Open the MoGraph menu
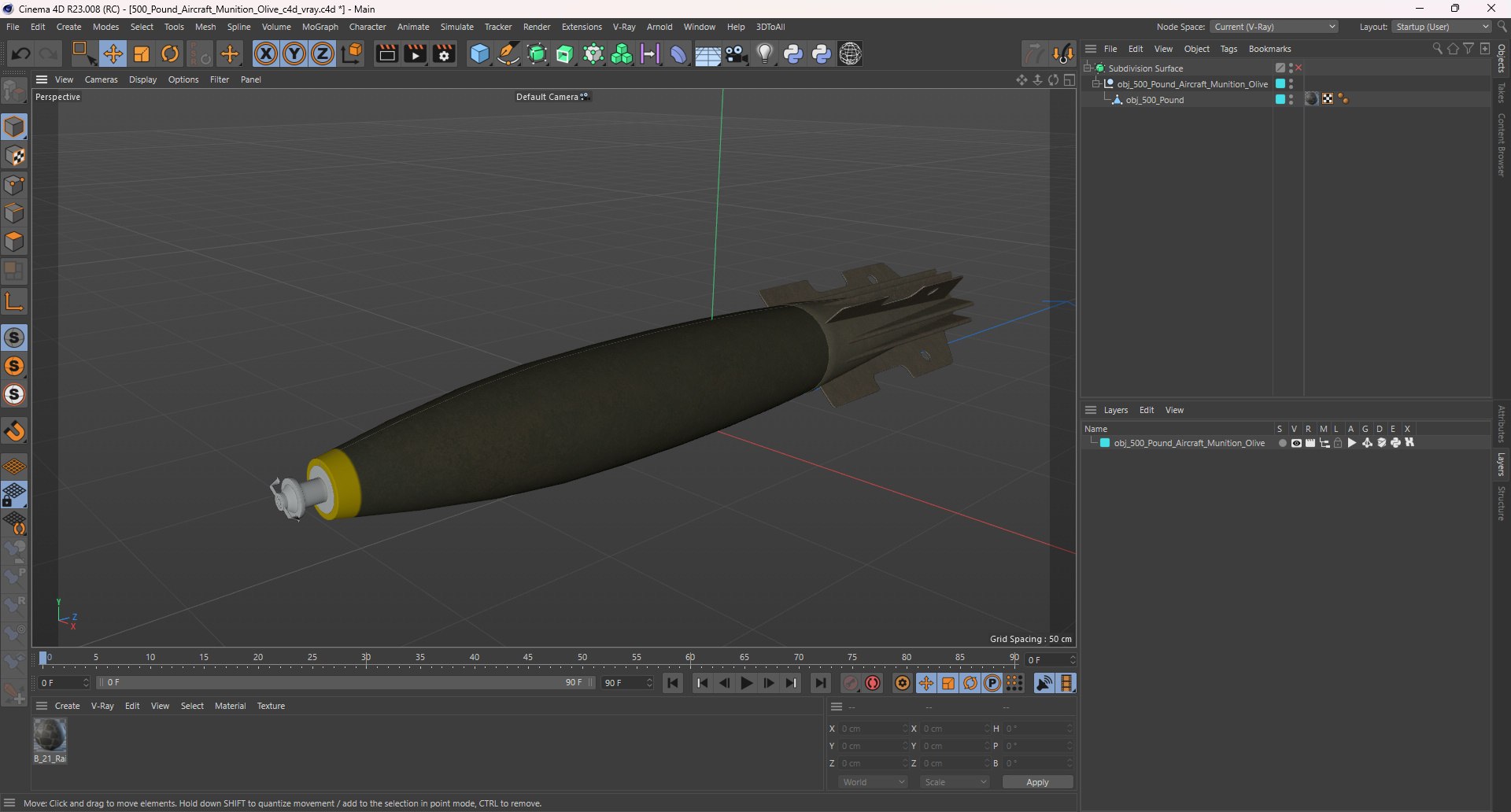The height and width of the screenshot is (812, 1511). pyautogui.click(x=320, y=27)
